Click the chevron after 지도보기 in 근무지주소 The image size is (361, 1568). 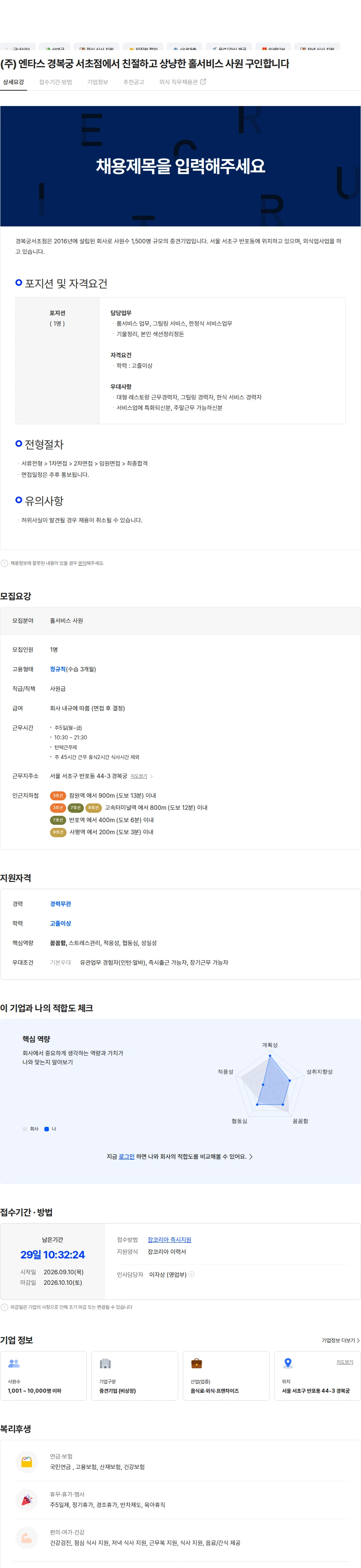coord(152,776)
